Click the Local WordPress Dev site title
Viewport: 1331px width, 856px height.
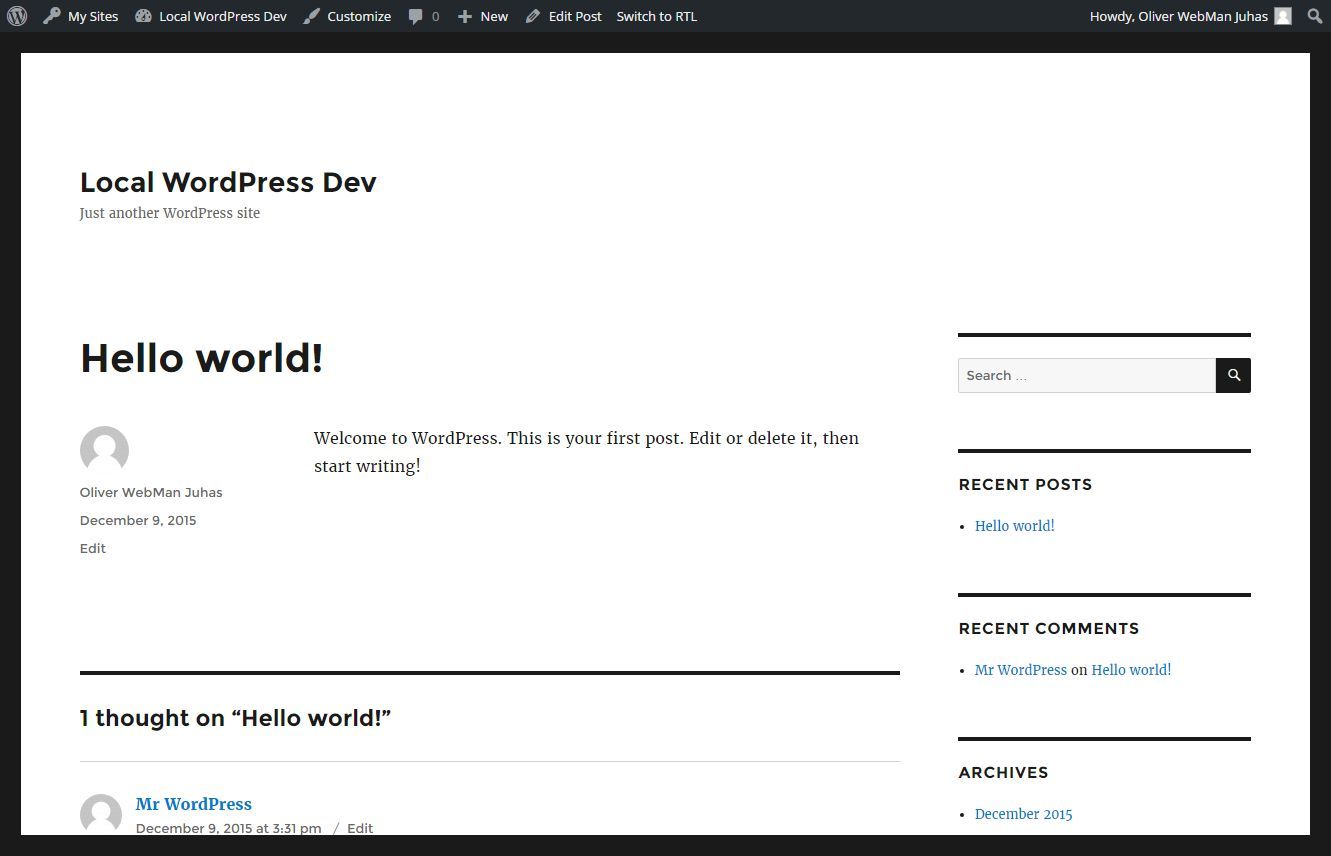(x=228, y=182)
